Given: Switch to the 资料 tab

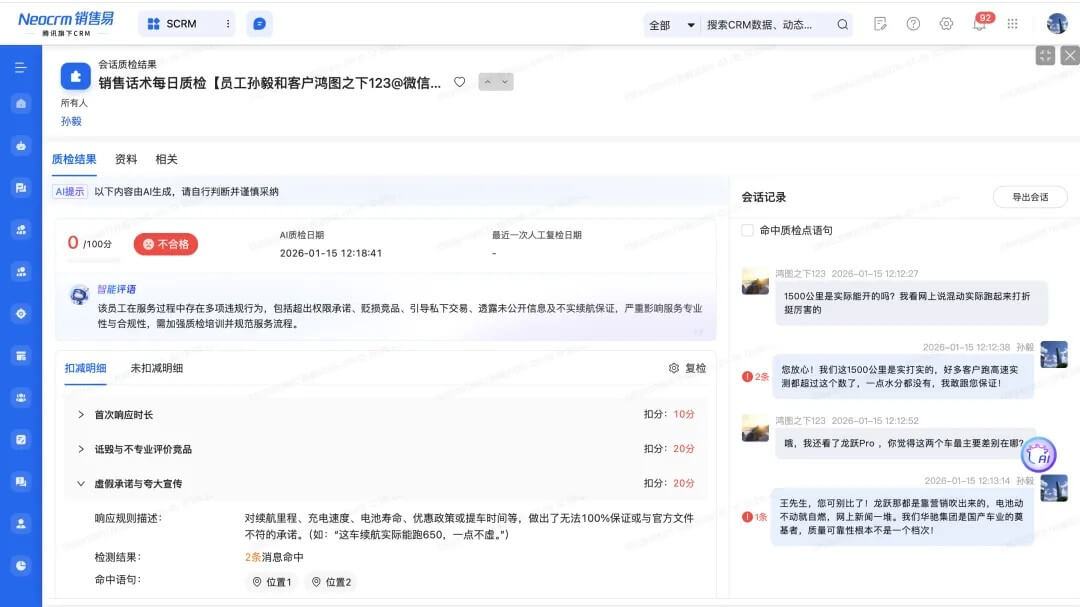Looking at the screenshot, I should tap(126, 159).
